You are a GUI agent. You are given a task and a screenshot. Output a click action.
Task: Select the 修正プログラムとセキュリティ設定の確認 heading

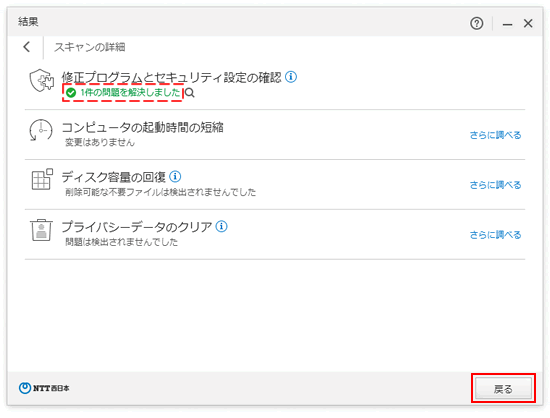click(x=172, y=77)
